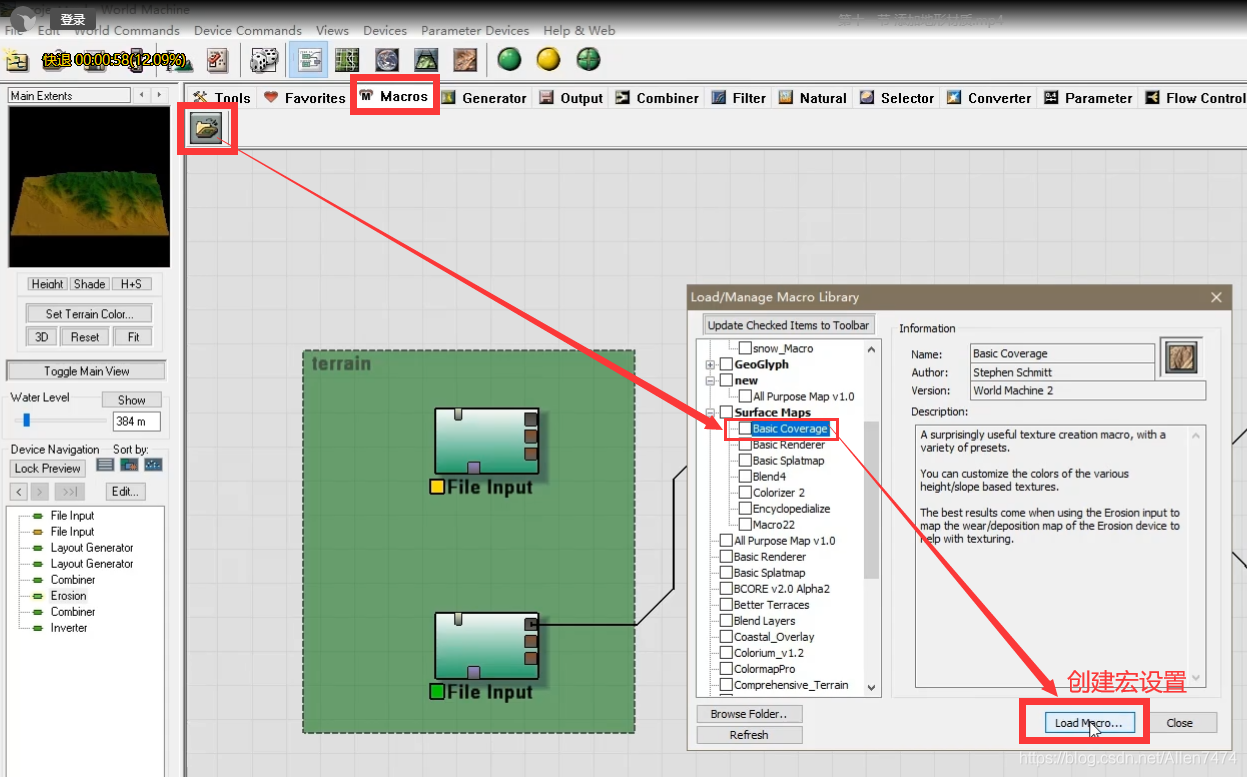Check the Colorizer 2 macro checkbox
Screen dimensions: 1247x777
[744, 493]
